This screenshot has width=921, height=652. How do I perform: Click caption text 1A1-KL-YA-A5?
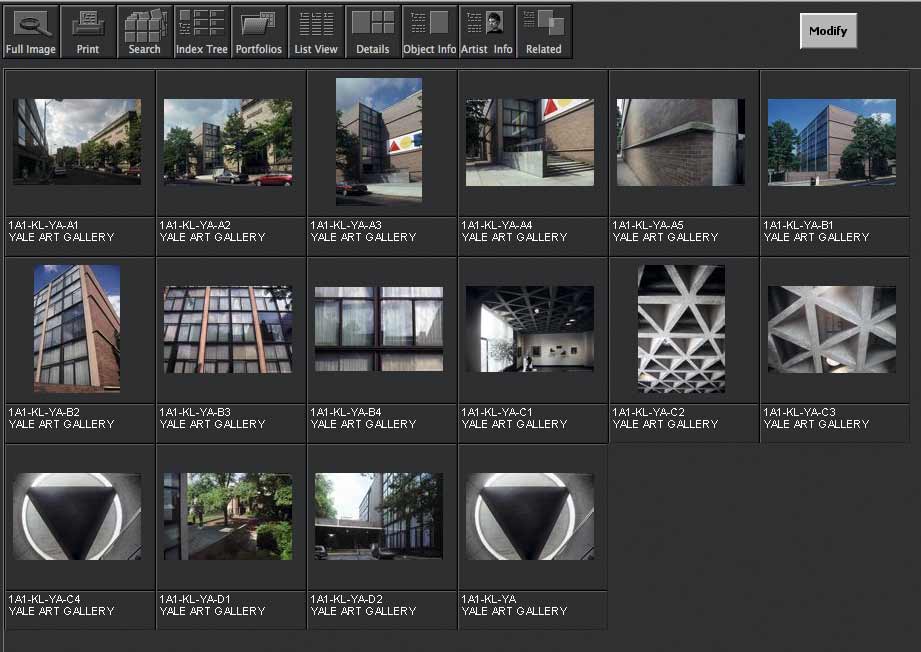[648, 225]
